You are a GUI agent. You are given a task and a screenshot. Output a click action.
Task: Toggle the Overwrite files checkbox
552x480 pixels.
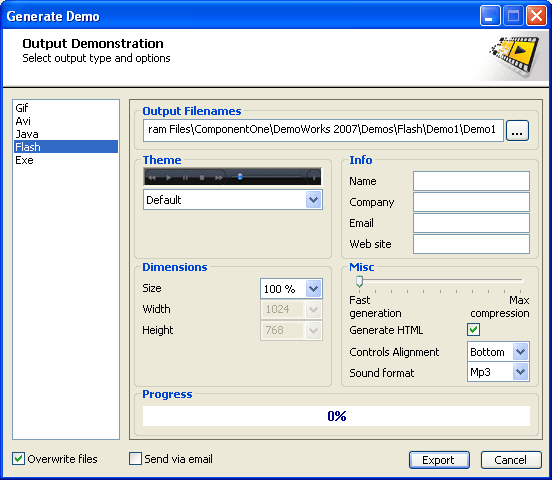point(18,459)
